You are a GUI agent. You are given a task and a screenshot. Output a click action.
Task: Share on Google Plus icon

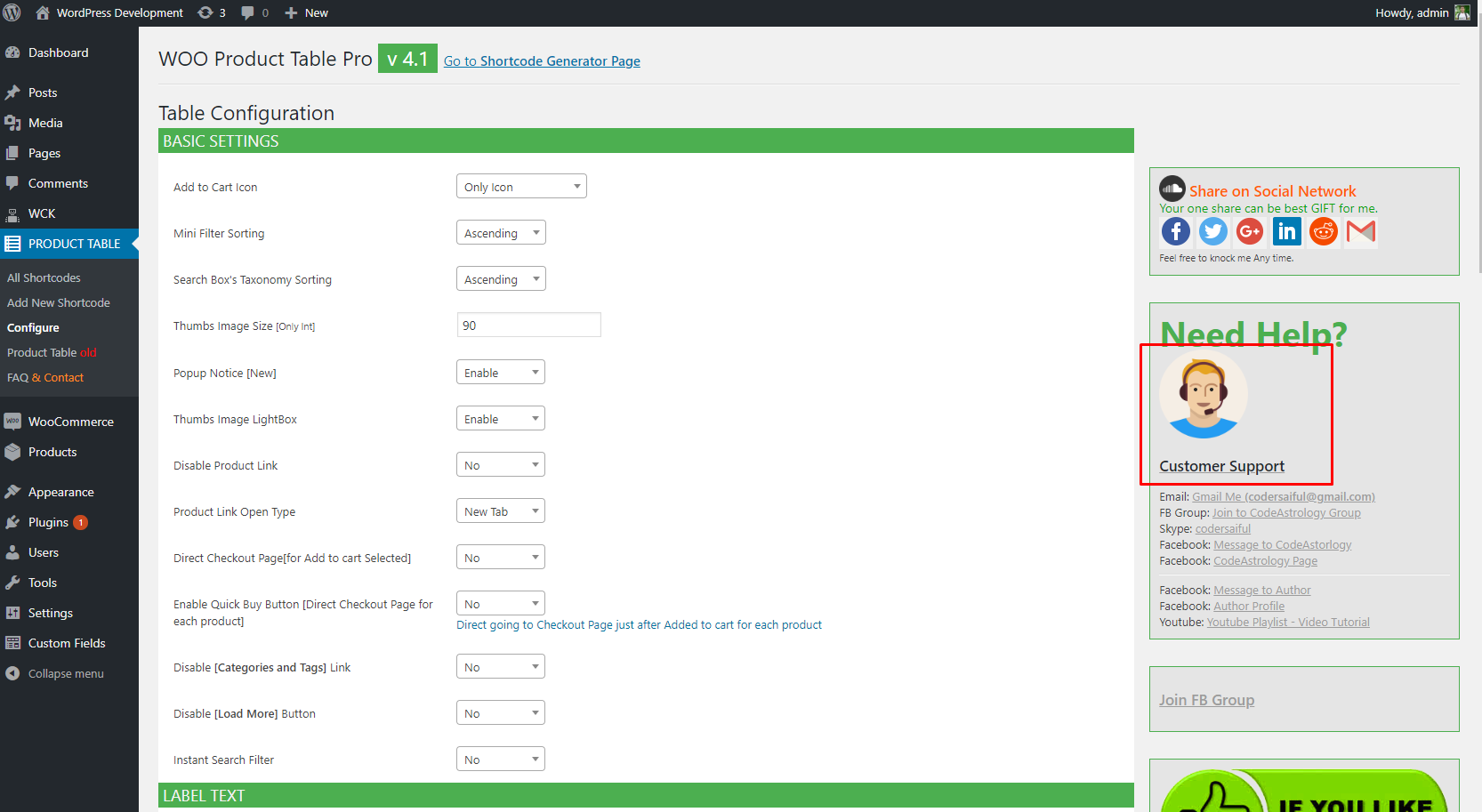(x=1250, y=231)
